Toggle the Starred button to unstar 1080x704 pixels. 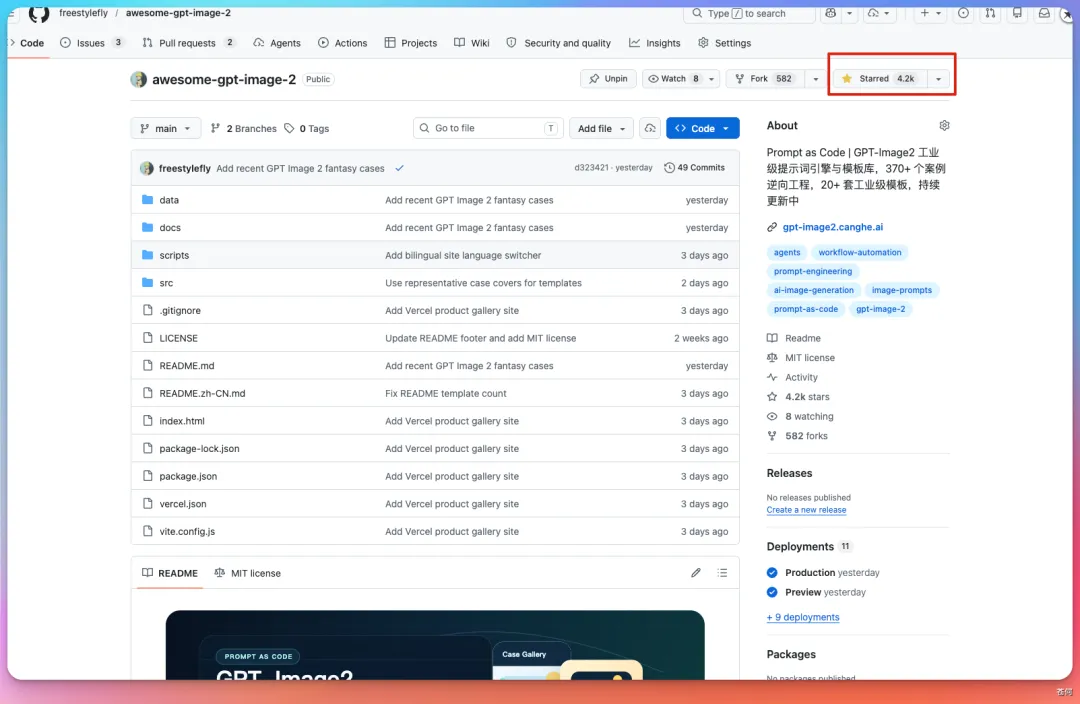(x=879, y=79)
